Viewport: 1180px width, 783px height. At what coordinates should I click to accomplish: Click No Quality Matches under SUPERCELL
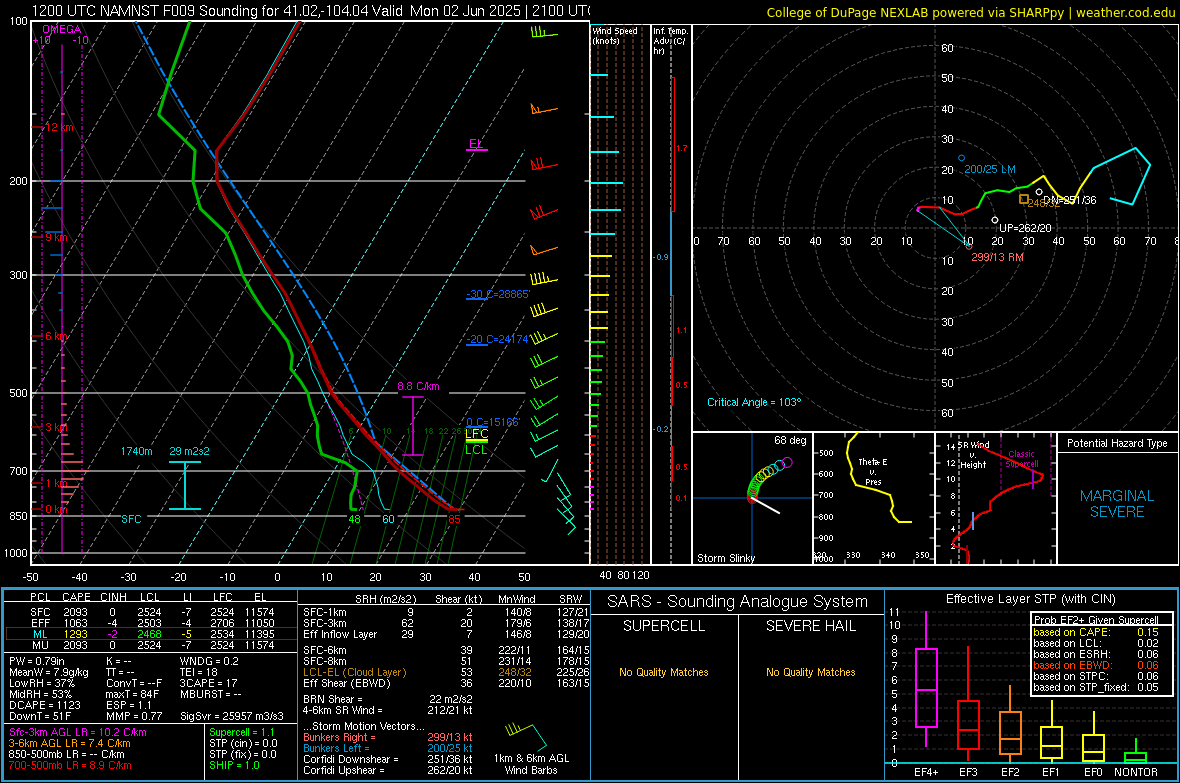(664, 672)
